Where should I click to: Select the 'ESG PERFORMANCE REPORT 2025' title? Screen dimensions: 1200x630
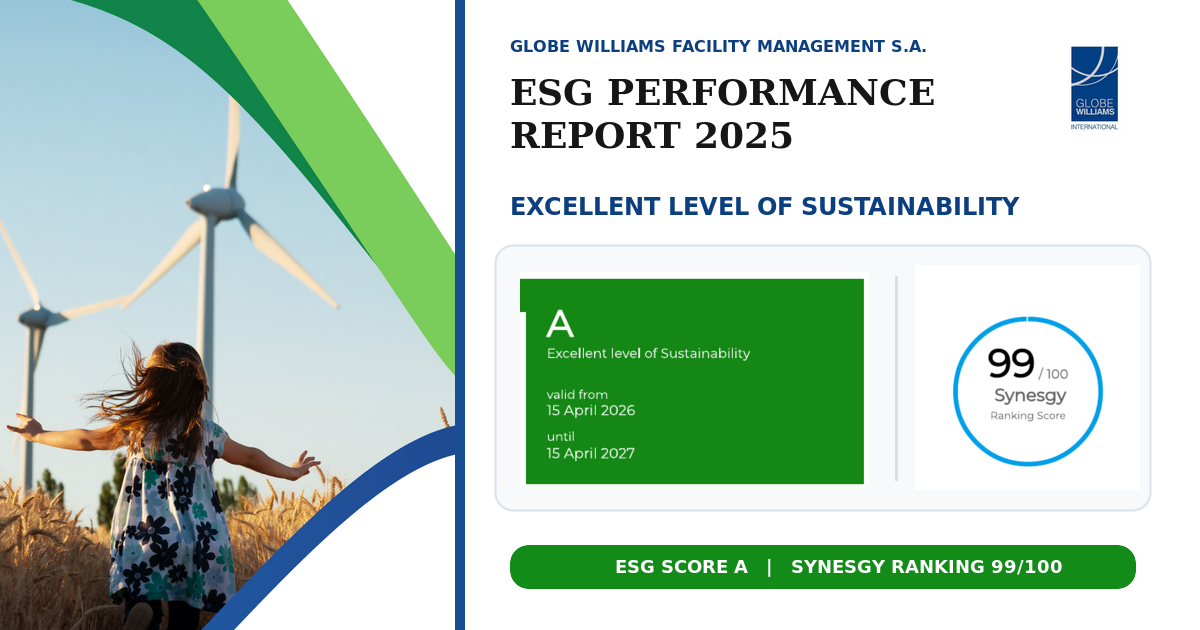[x=722, y=113]
